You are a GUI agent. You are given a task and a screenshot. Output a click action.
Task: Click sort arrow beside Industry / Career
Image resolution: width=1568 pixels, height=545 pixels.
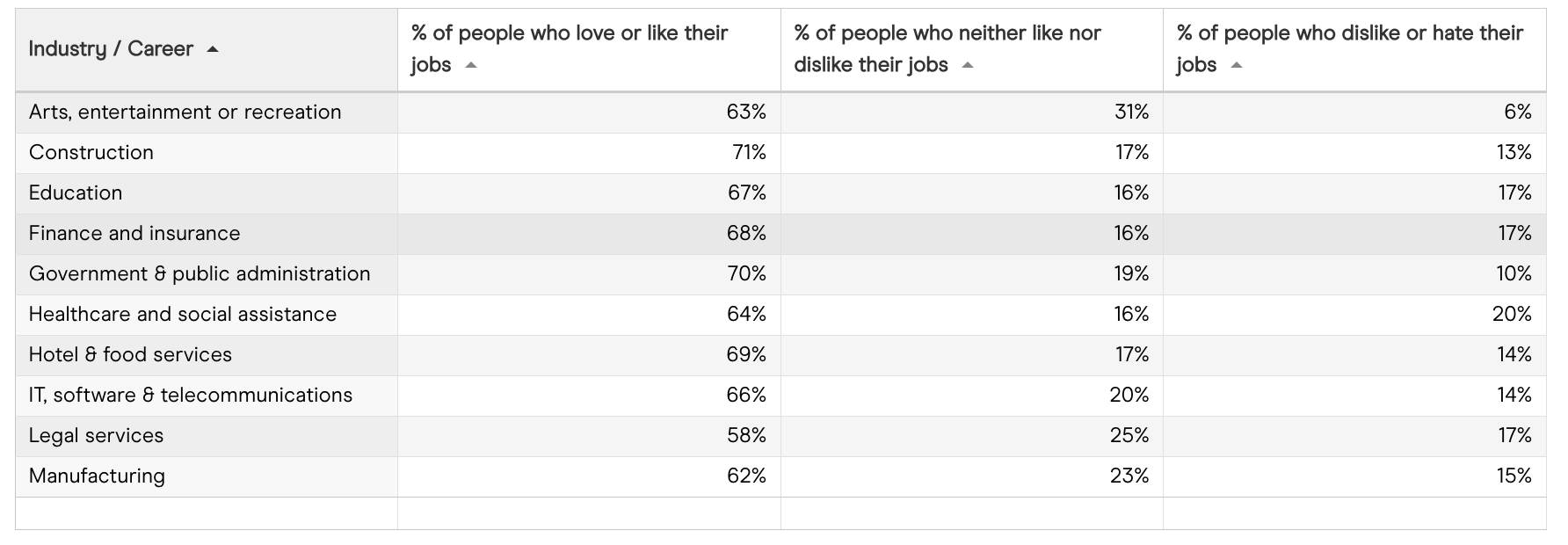click(x=213, y=49)
